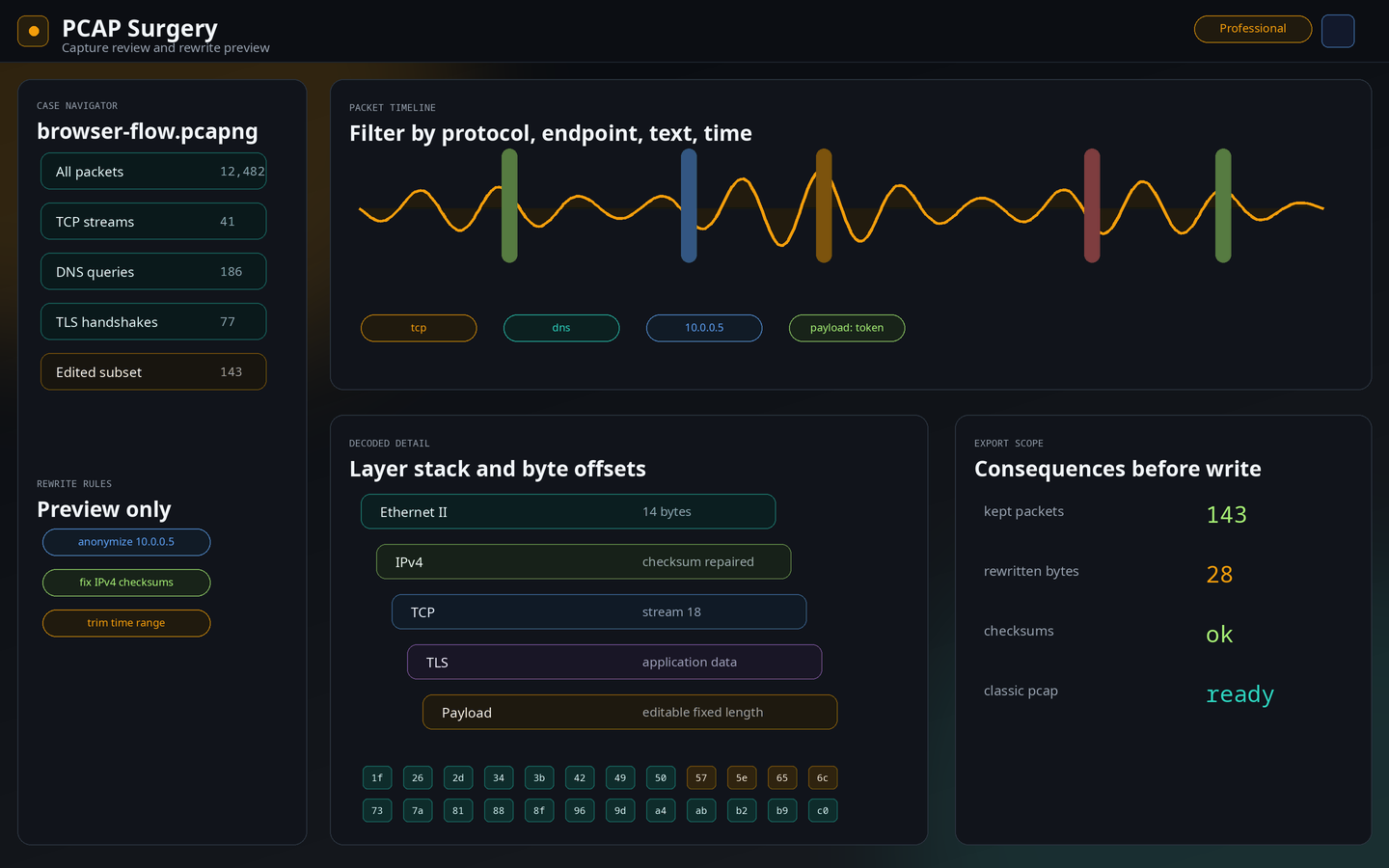This screenshot has height=868, width=1389.
Task: Select byte cell ab
Action: (x=701, y=811)
